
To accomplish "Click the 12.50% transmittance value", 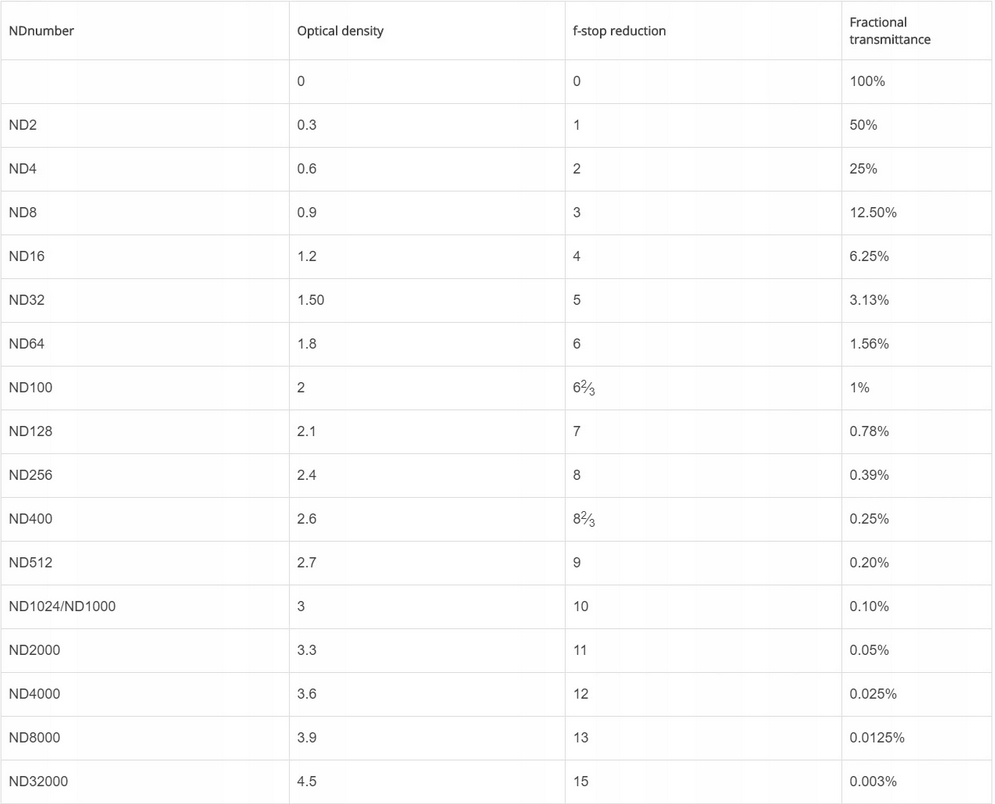I will click(873, 212).
